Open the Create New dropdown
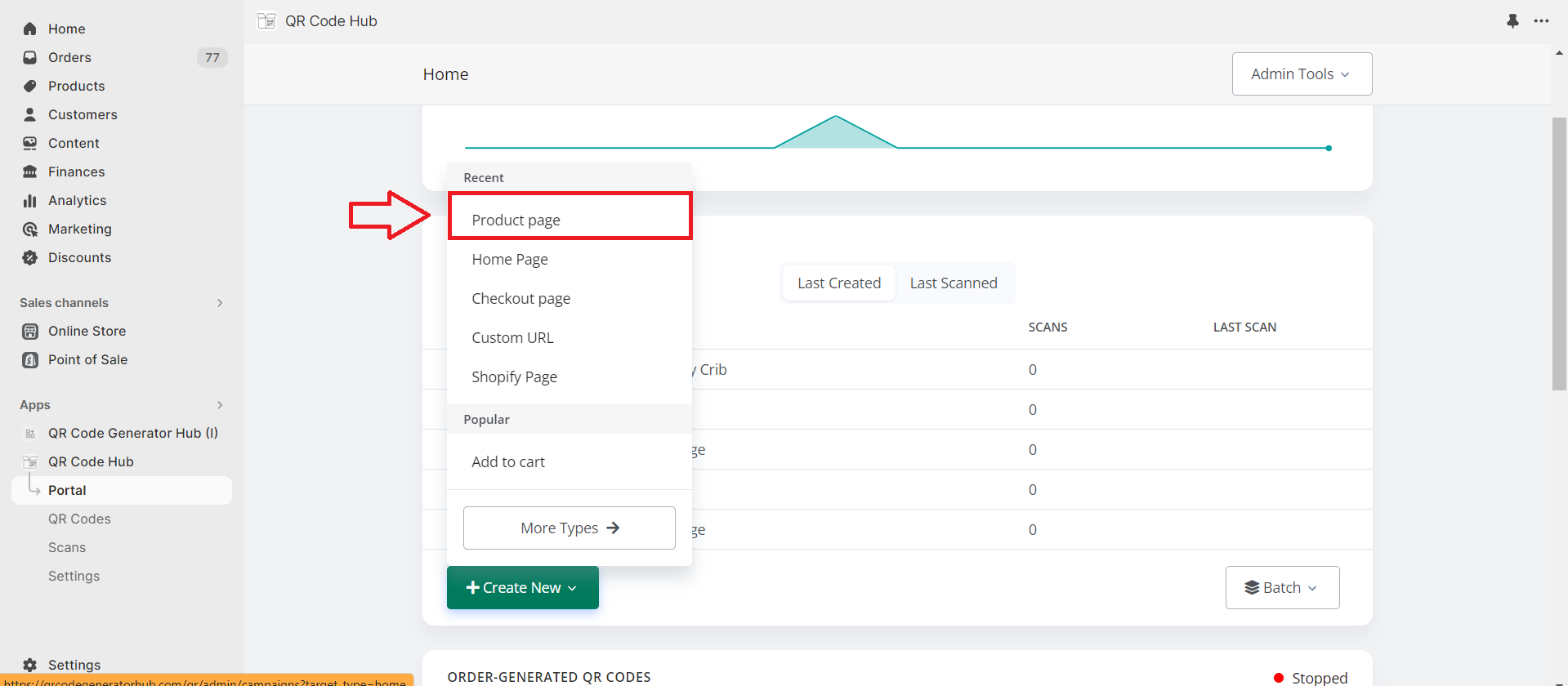Viewport: 1568px width, 686px height. (x=522, y=587)
